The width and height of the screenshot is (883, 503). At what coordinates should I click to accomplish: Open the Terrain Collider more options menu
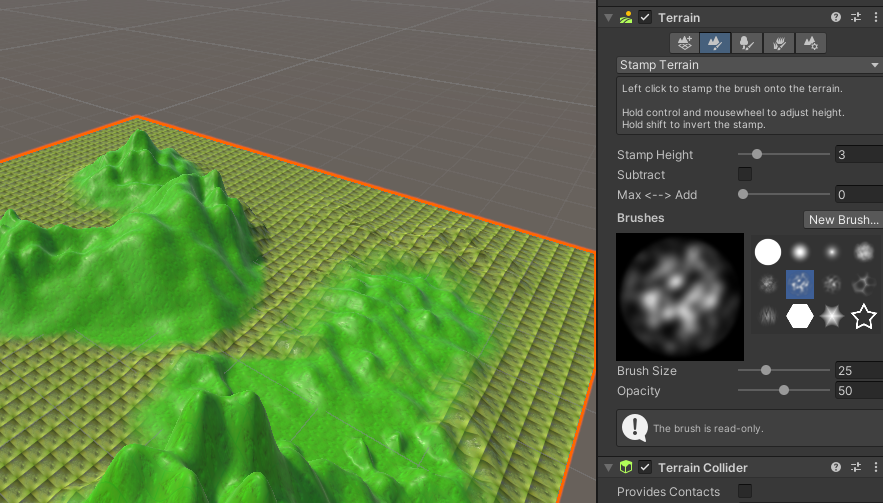coord(876,467)
